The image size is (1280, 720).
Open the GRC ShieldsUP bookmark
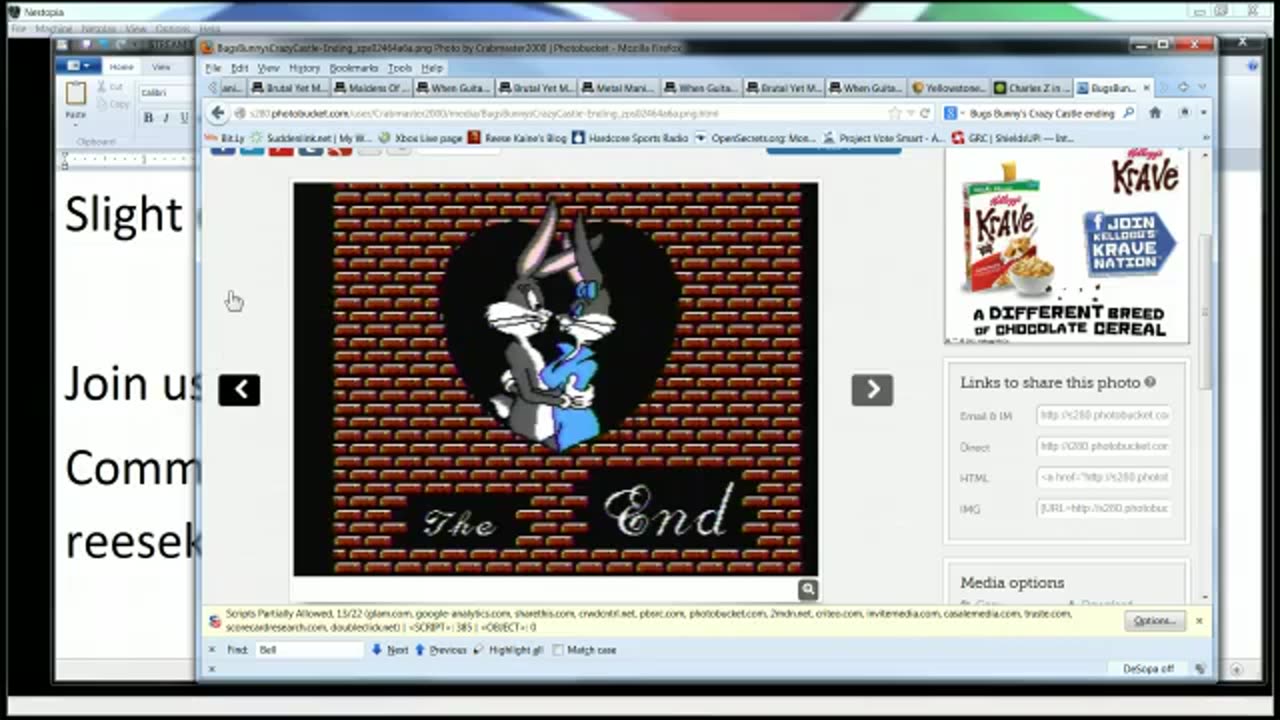[x=1014, y=138]
